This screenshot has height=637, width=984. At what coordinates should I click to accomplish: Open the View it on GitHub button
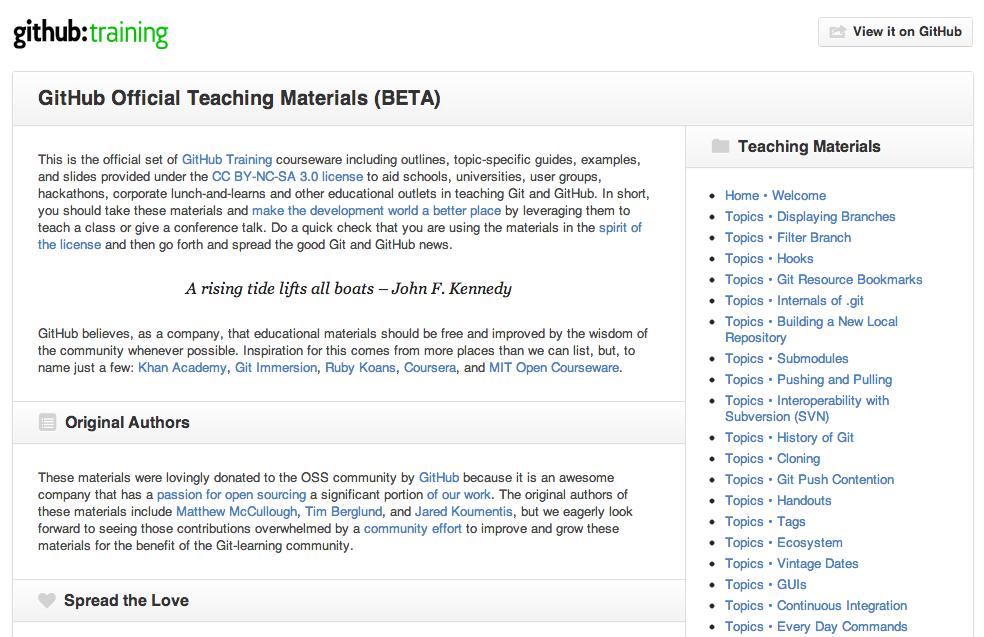click(x=896, y=31)
